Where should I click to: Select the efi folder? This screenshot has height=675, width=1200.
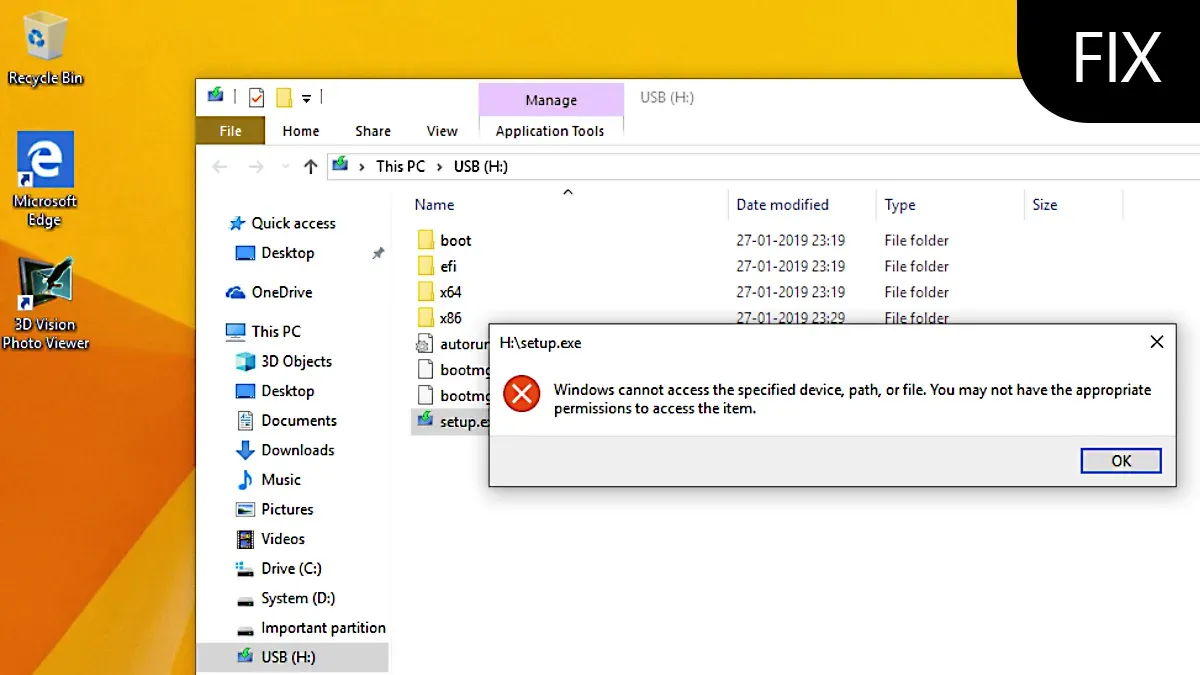point(437,266)
